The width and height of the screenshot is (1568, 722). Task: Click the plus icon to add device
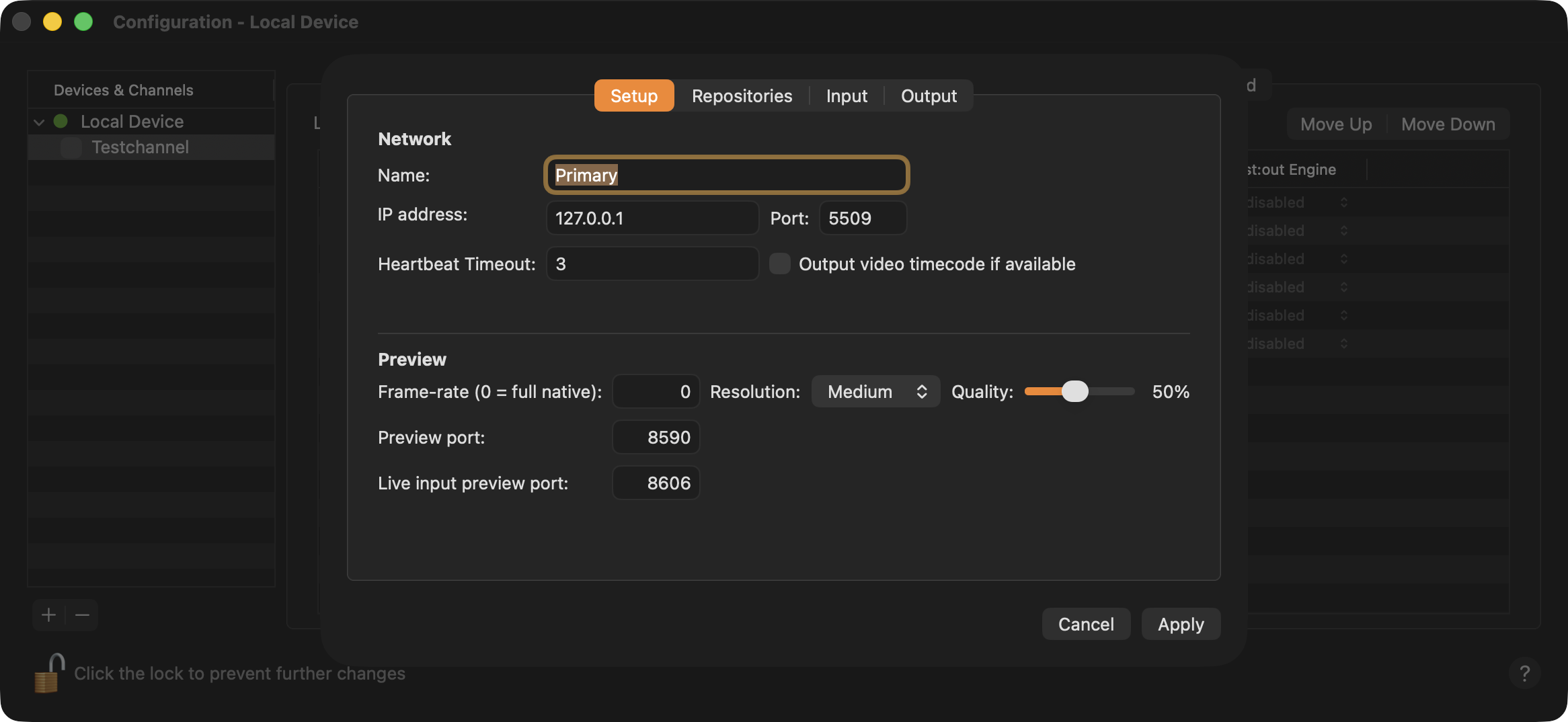(48, 615)
